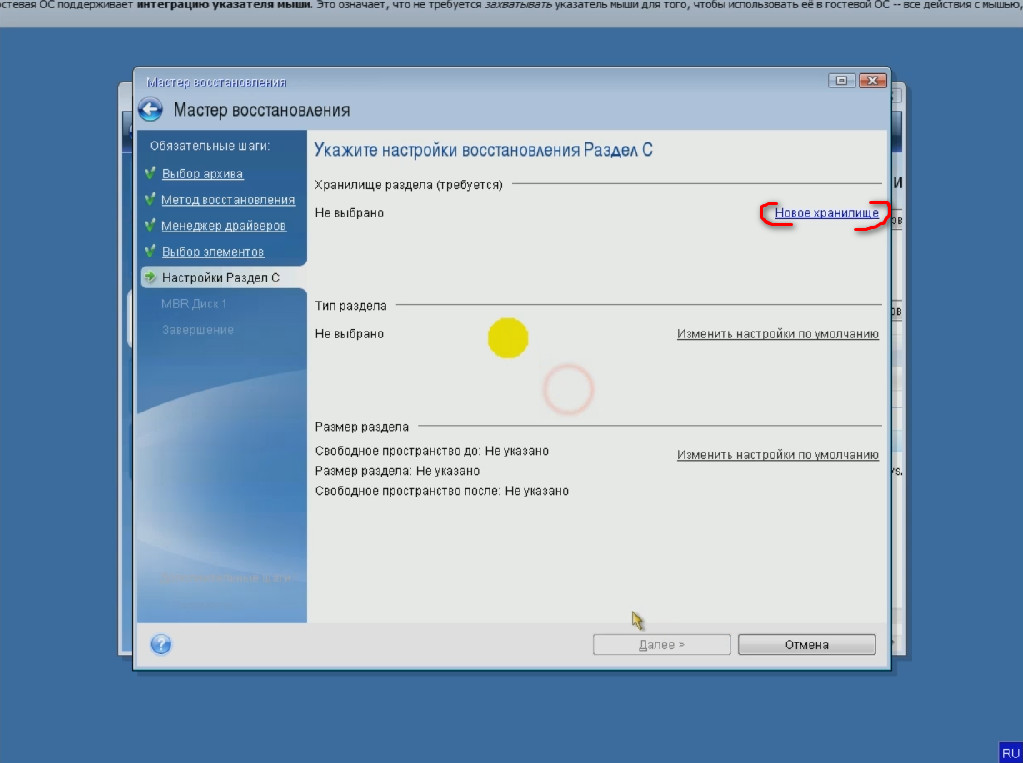Click the MBR Диск 1 step
1023x763 pixels.
coord(194,303)
